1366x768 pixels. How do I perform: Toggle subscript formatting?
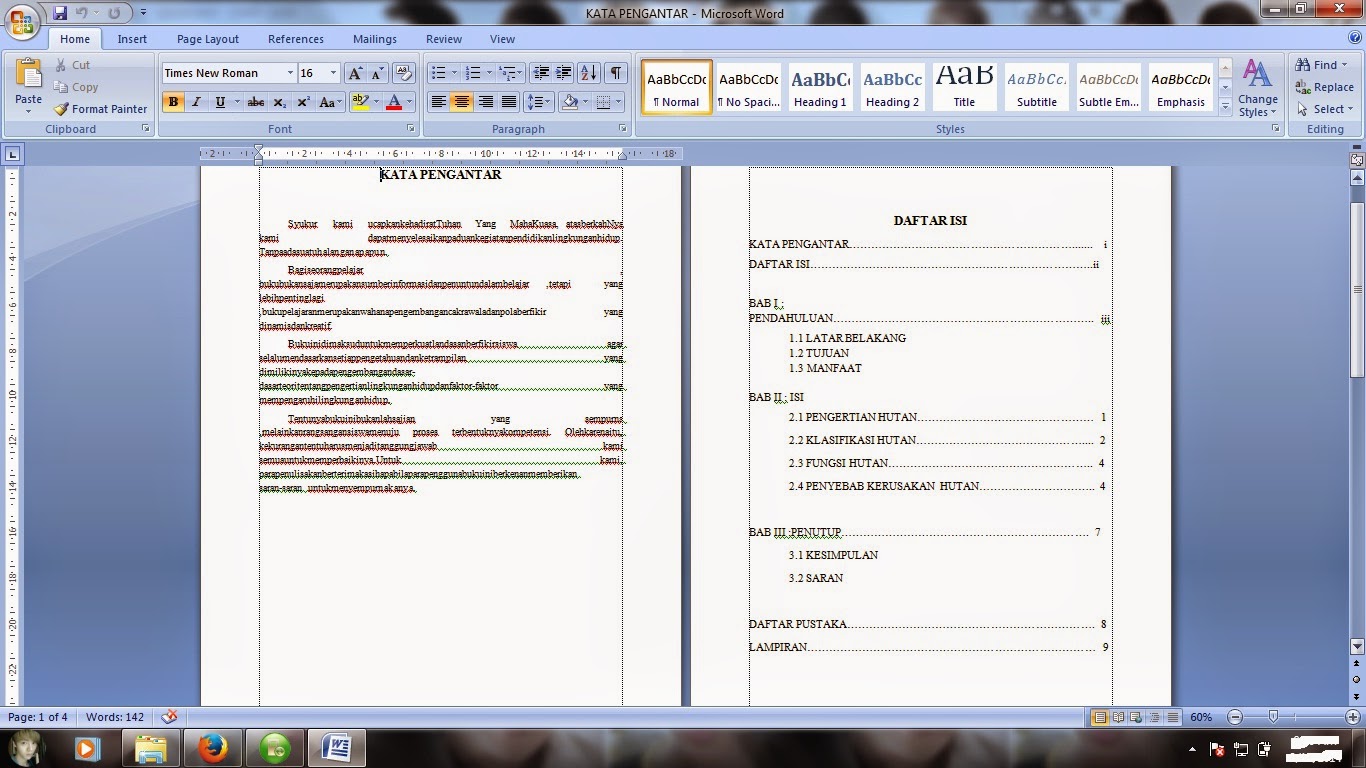[280, 102]
